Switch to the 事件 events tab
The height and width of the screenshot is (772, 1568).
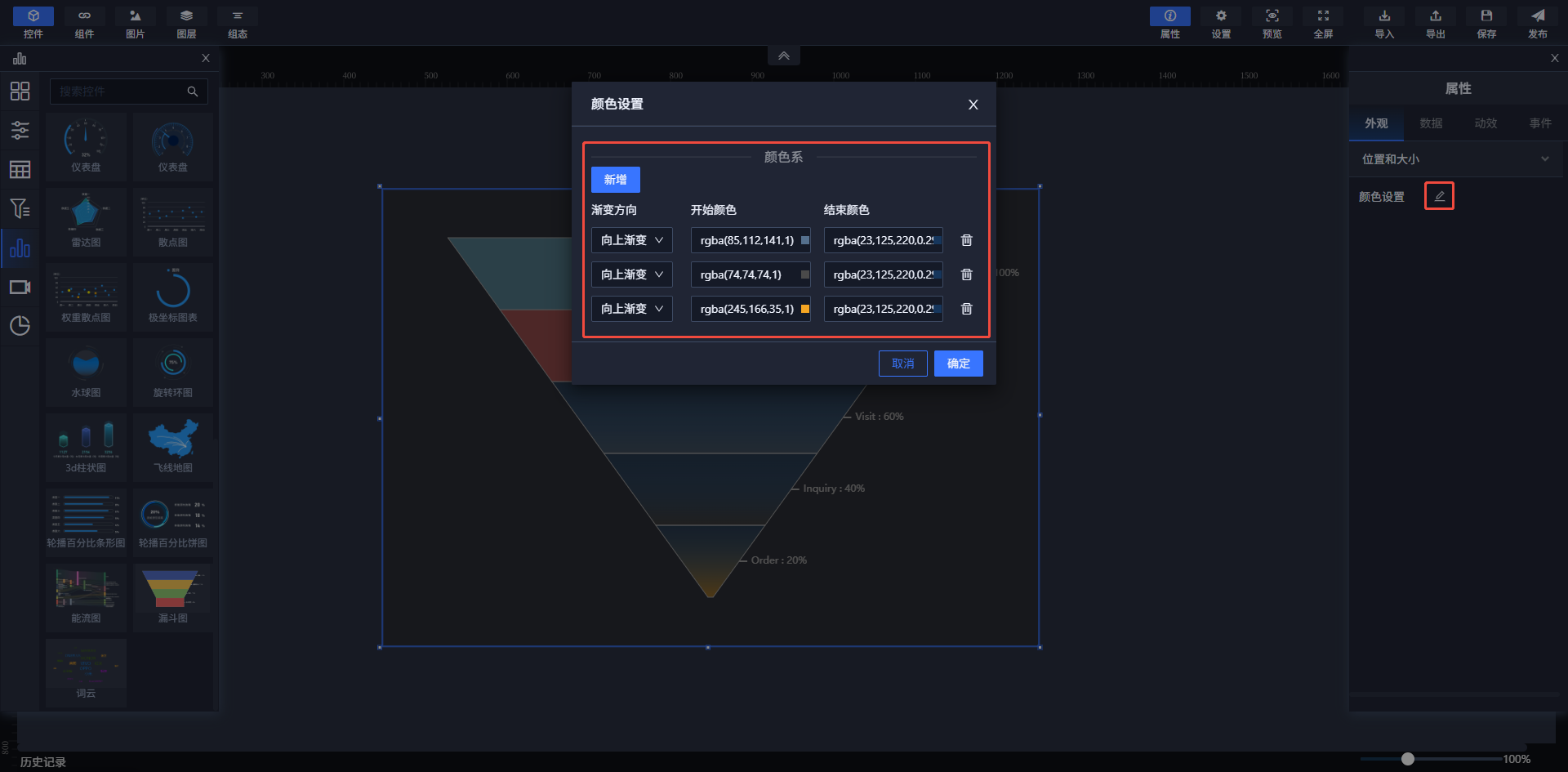coord(1540,123)
